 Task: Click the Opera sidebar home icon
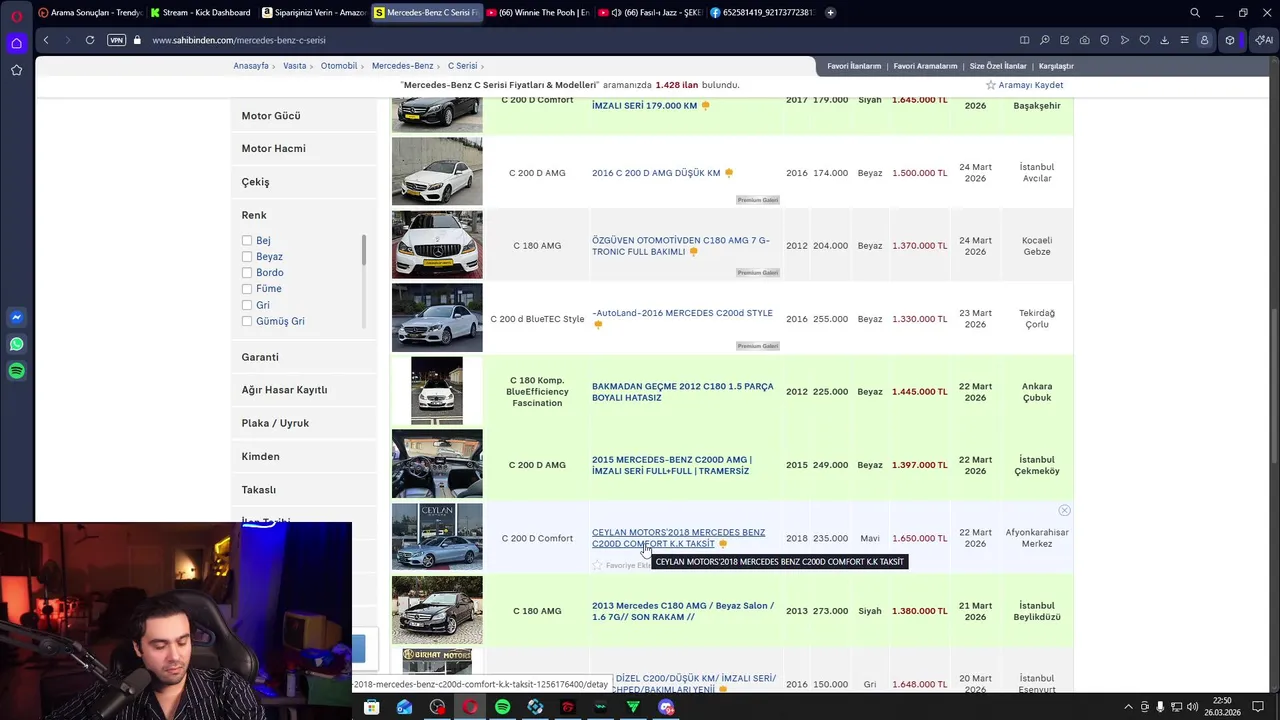click(16, 43)
